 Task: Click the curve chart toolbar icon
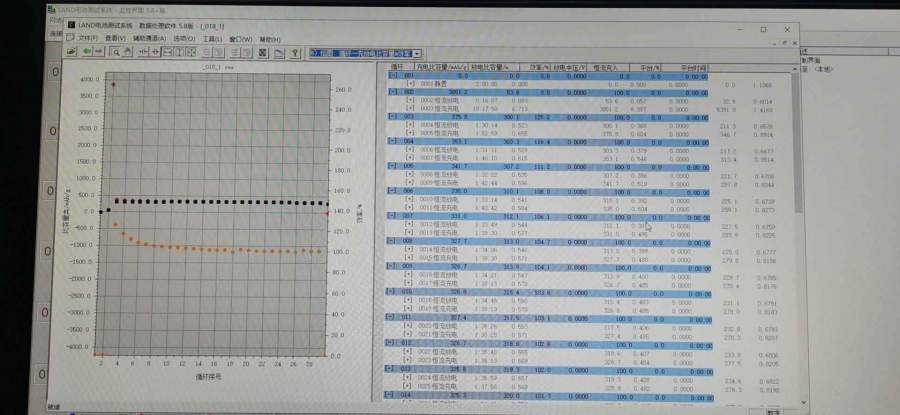pos(278,52)
